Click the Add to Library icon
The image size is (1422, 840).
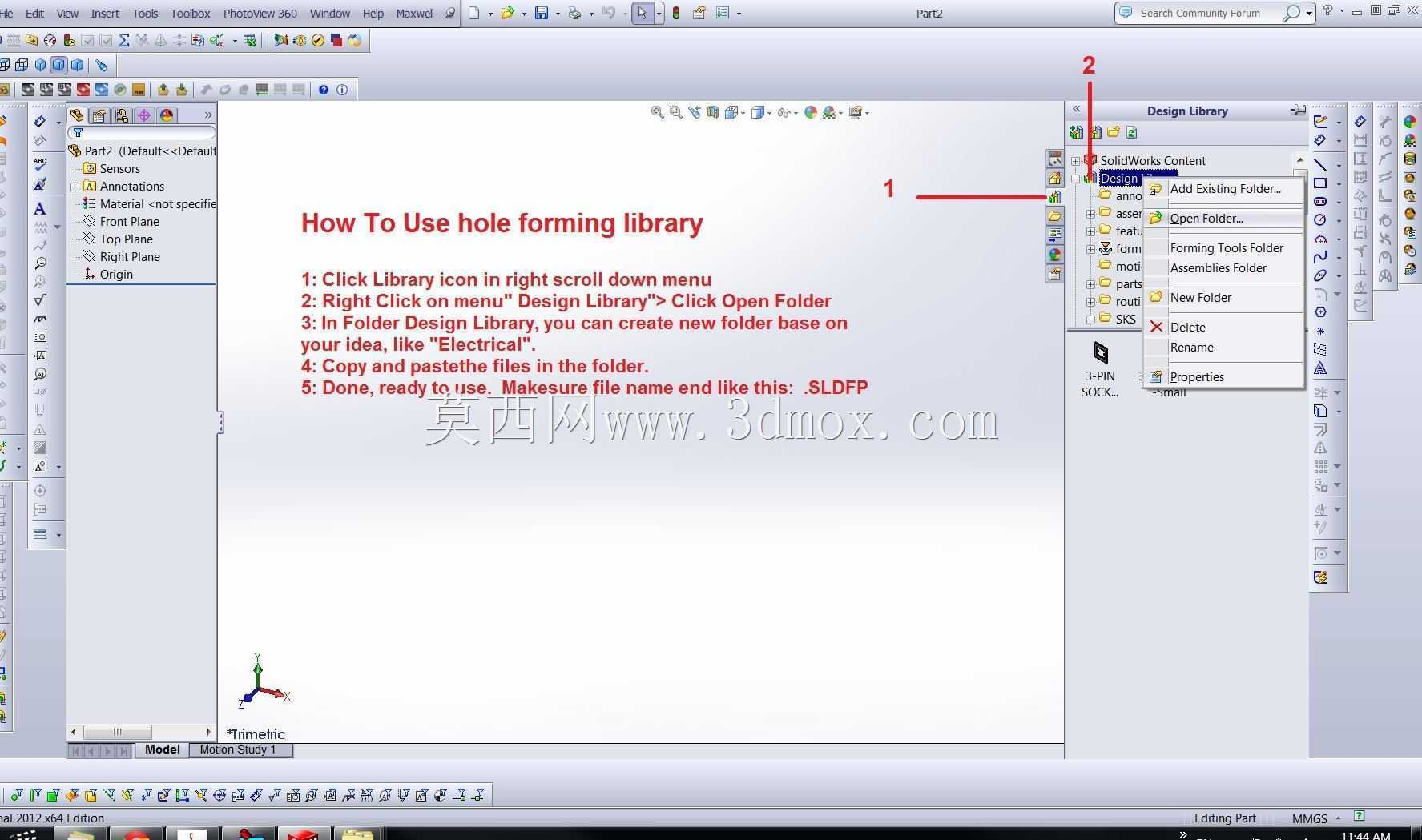coord(1077,132)
